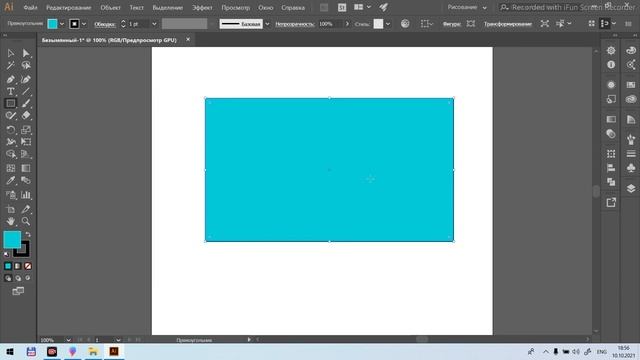Select the Eyedropper tool
The width and height of the screenshot is (640, 360).
point(11,180)
